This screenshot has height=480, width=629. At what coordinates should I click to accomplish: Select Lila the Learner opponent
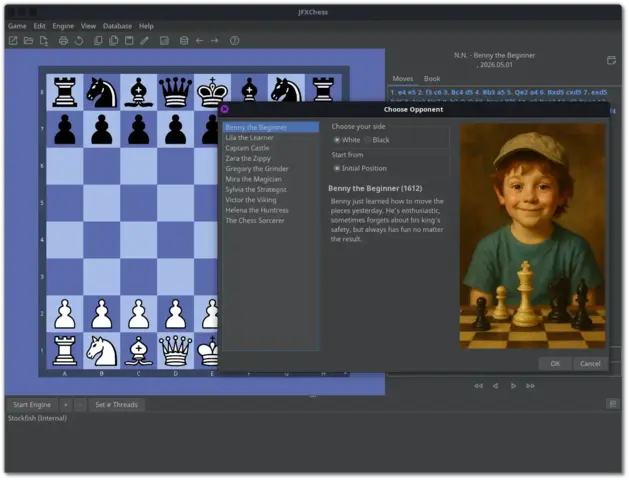(x=271, y=138)
